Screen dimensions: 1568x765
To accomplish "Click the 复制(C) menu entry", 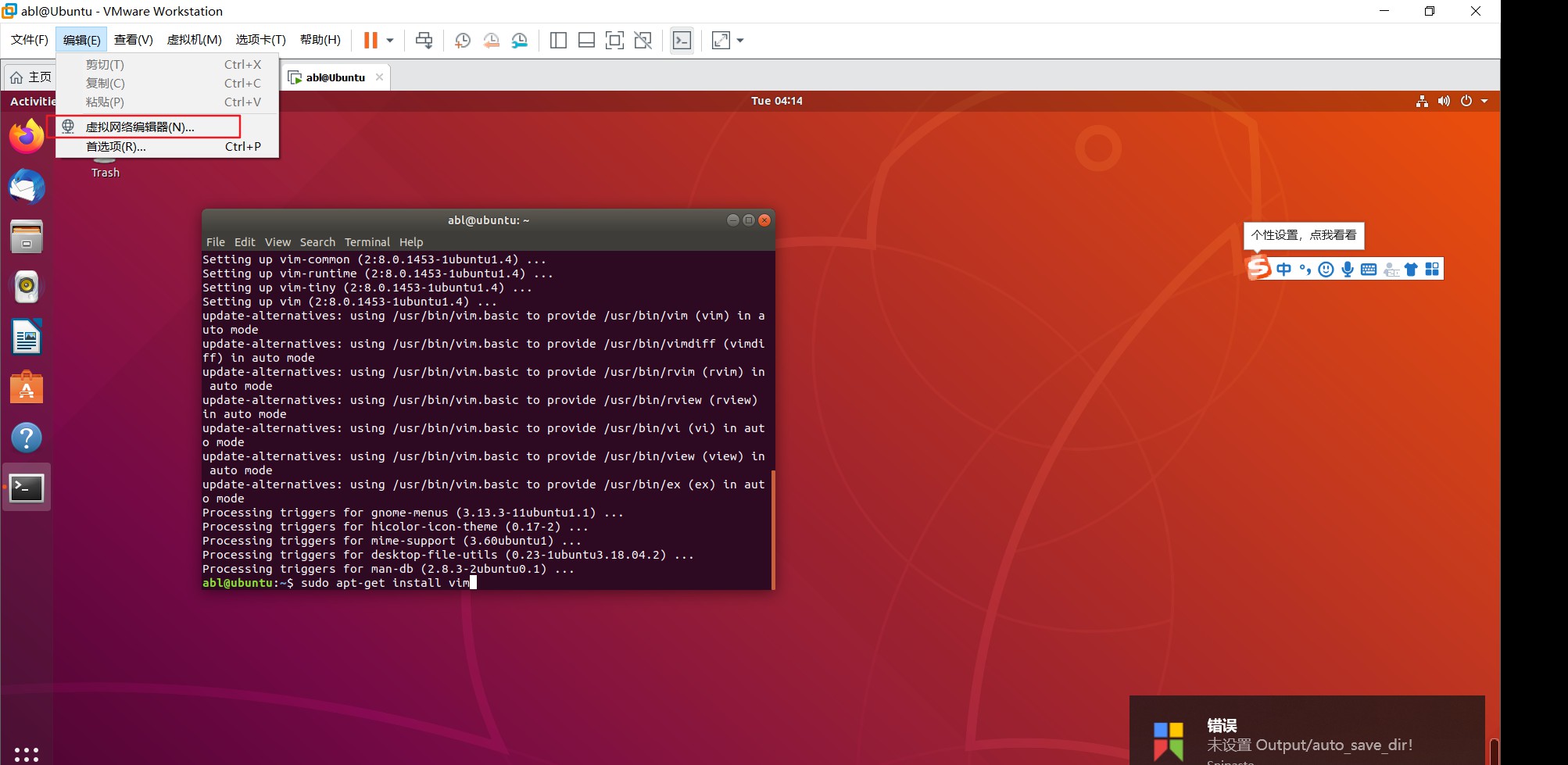I will (x=167, y=84).
